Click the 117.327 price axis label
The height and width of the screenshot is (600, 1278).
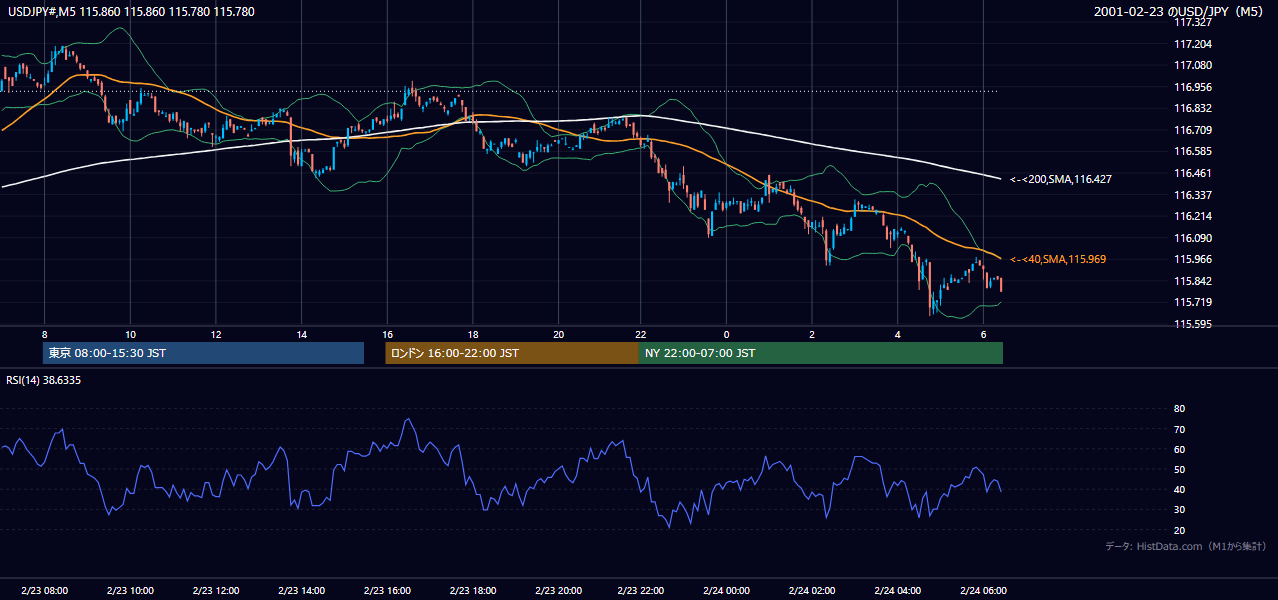coord(1193,22)
